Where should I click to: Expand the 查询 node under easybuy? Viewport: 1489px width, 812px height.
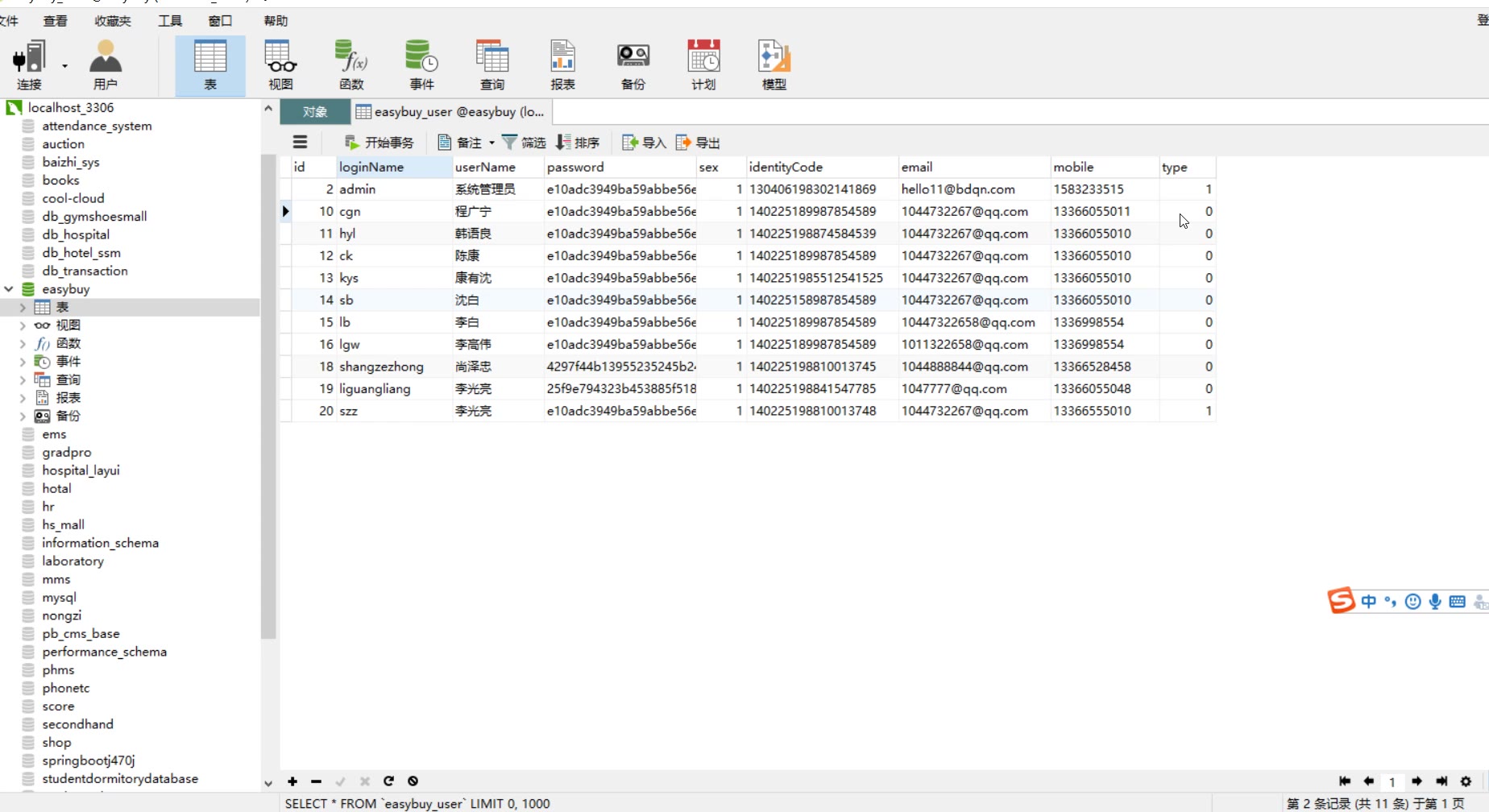23,379
